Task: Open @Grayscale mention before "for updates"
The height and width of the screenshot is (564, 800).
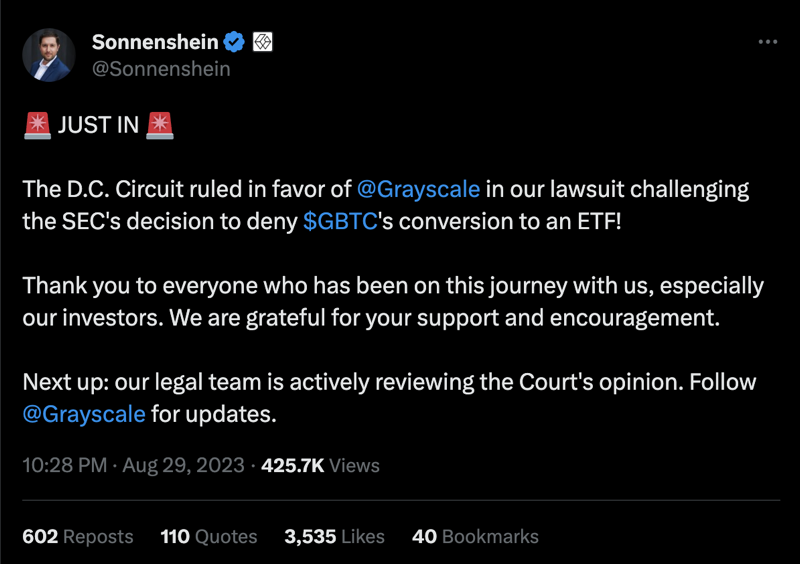Action: [84, 414]
